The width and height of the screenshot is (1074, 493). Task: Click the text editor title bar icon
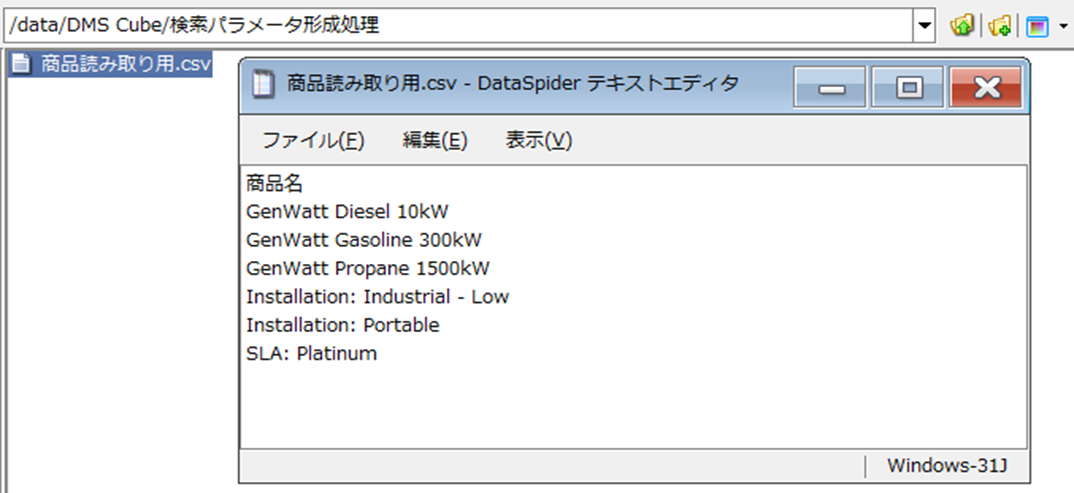tap(262, 84)
